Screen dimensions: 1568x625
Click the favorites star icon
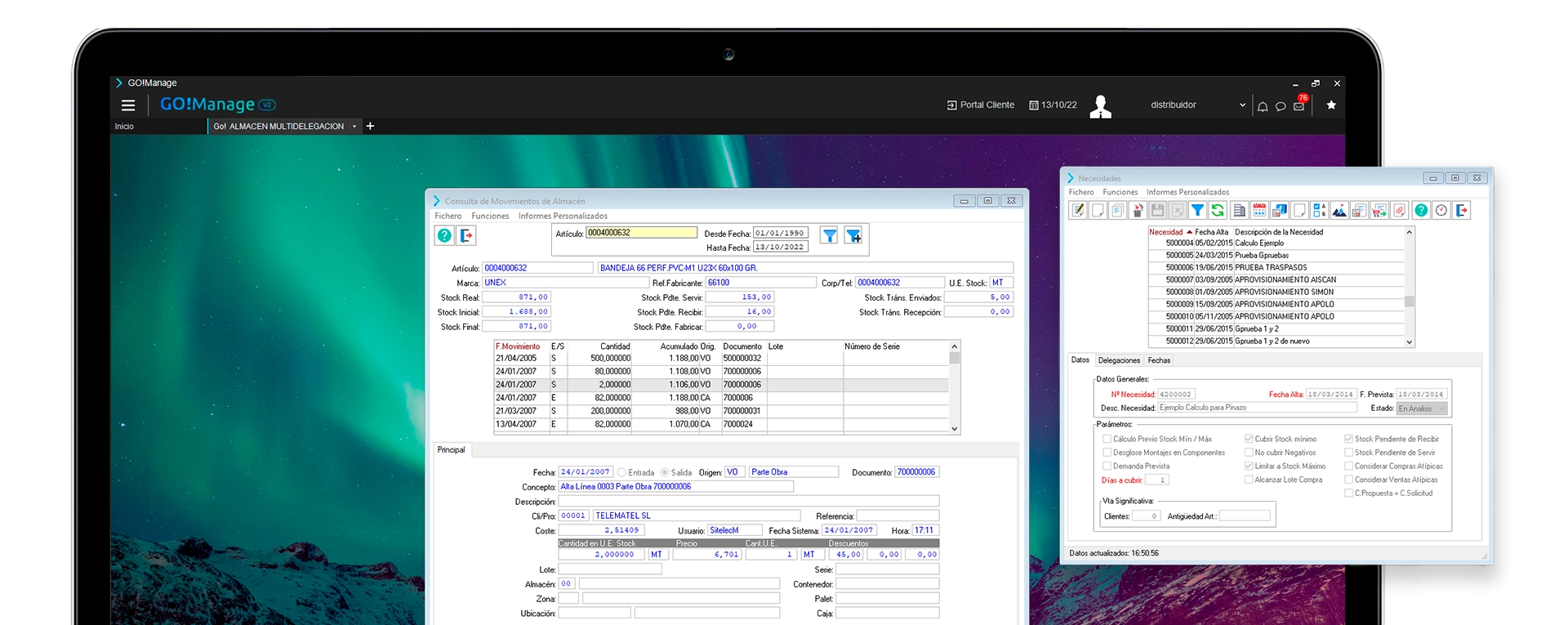tap(1331, 105)
